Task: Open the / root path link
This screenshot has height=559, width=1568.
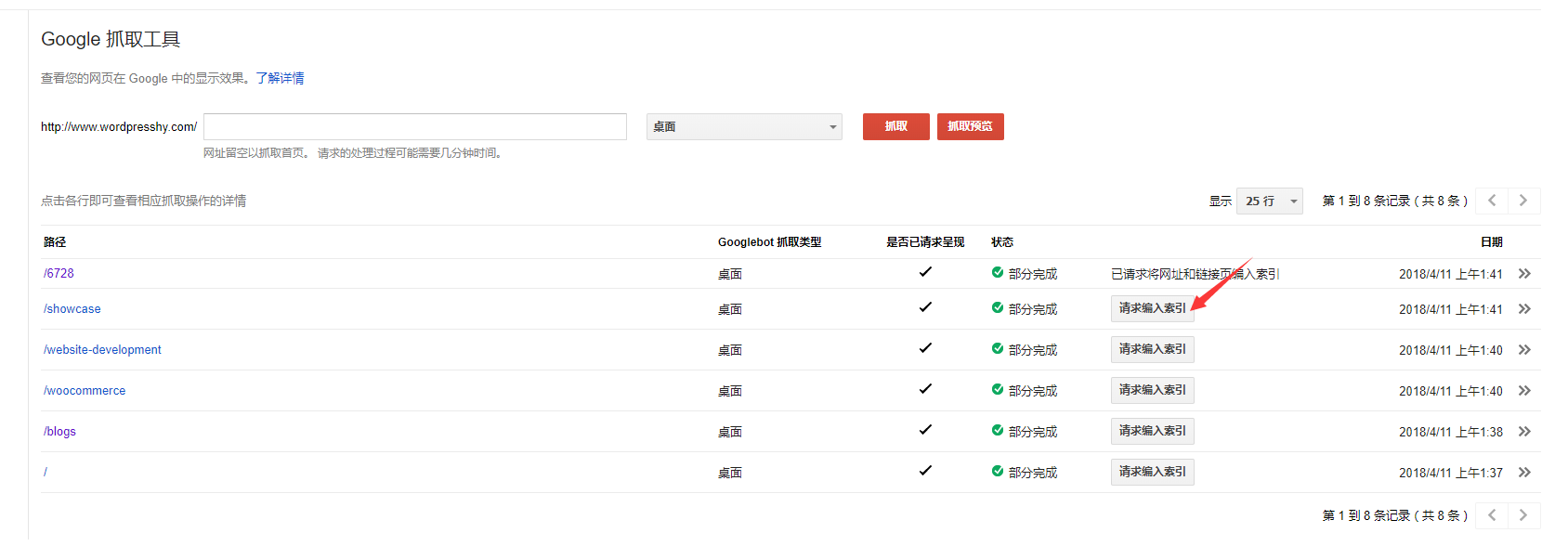Action: click(46, 473)
